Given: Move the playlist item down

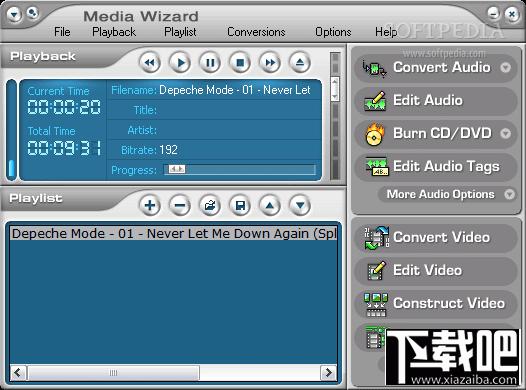Looking at the screenshot, I should (300, 205).
